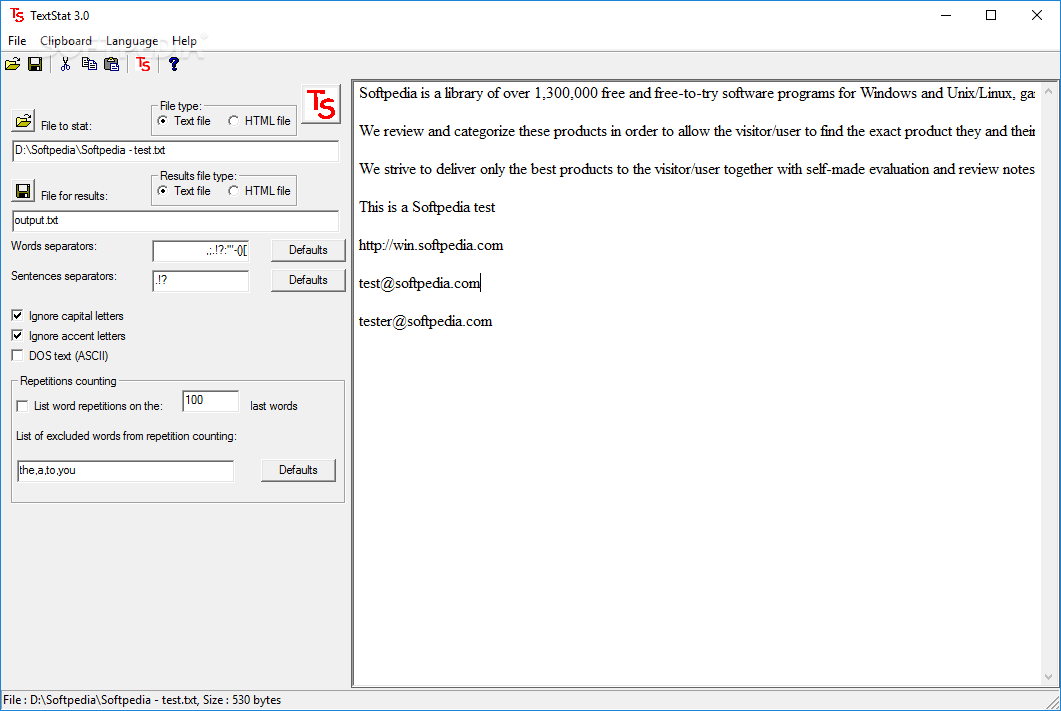Click the text test@softpedia.com

pyautogui.click(x=420, y=283)
